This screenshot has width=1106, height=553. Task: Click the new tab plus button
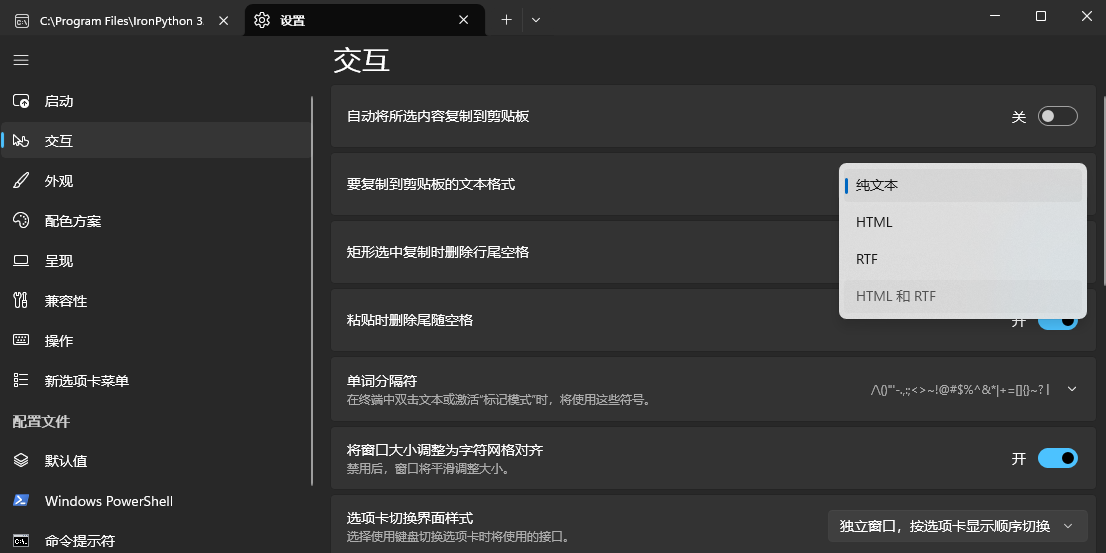pos(506,20)
